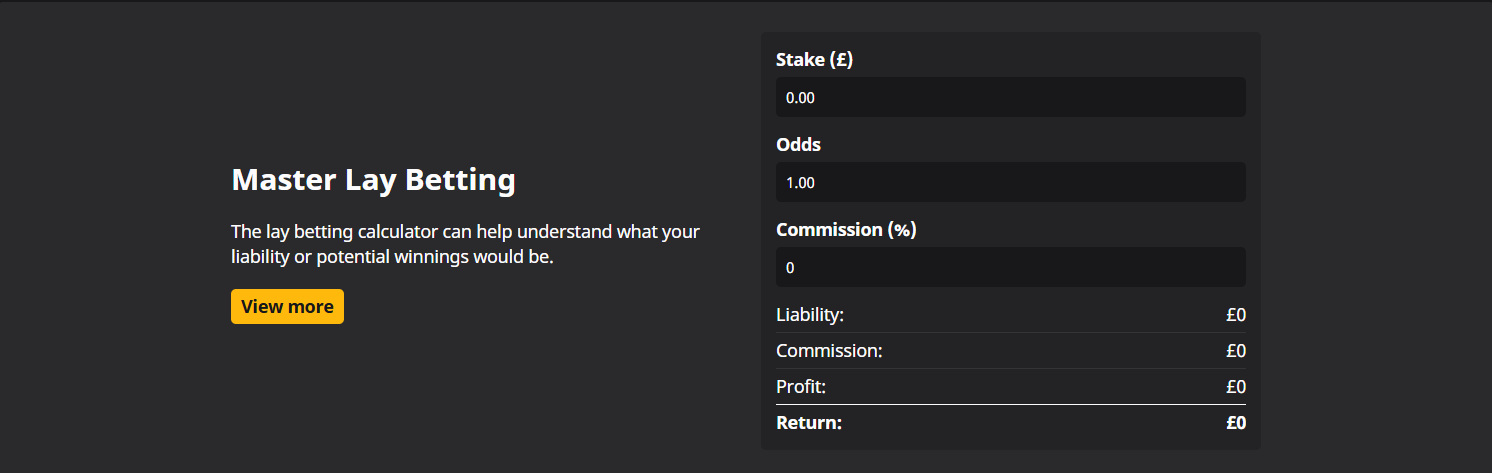1492x473 pixels.
Task: Click the Master Lay Betting heading
Action: coord(373,180)
